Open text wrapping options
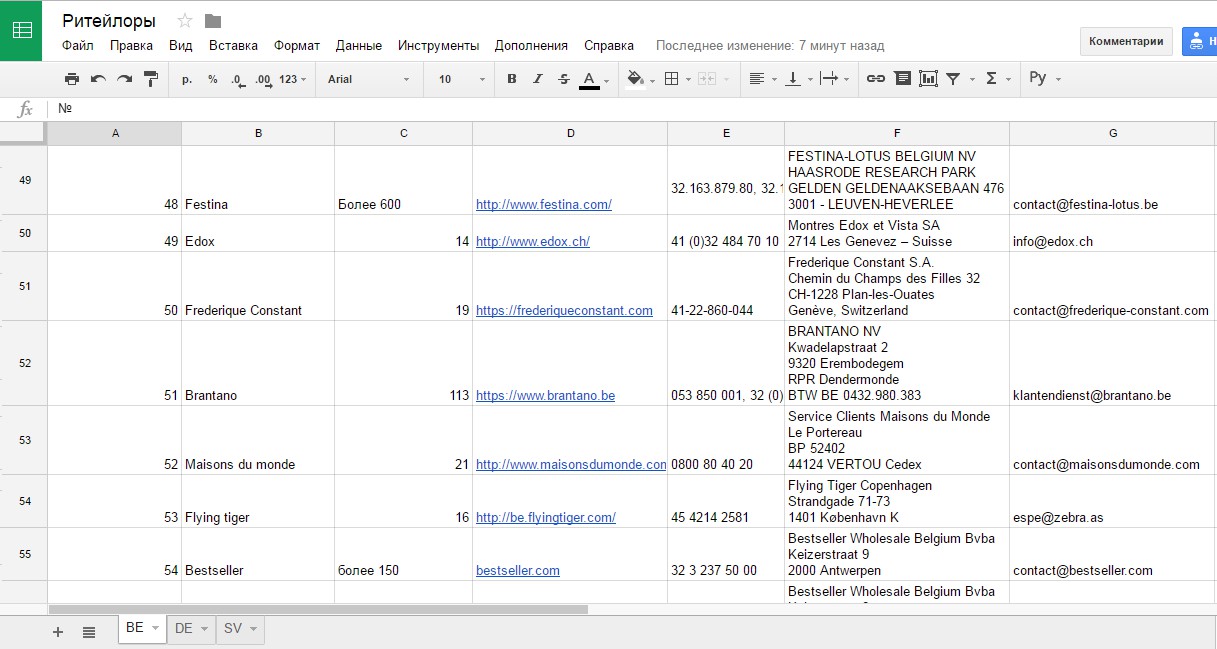This screenshot has height=649, width=1217. pyautogui.click(x=834, y=79)
